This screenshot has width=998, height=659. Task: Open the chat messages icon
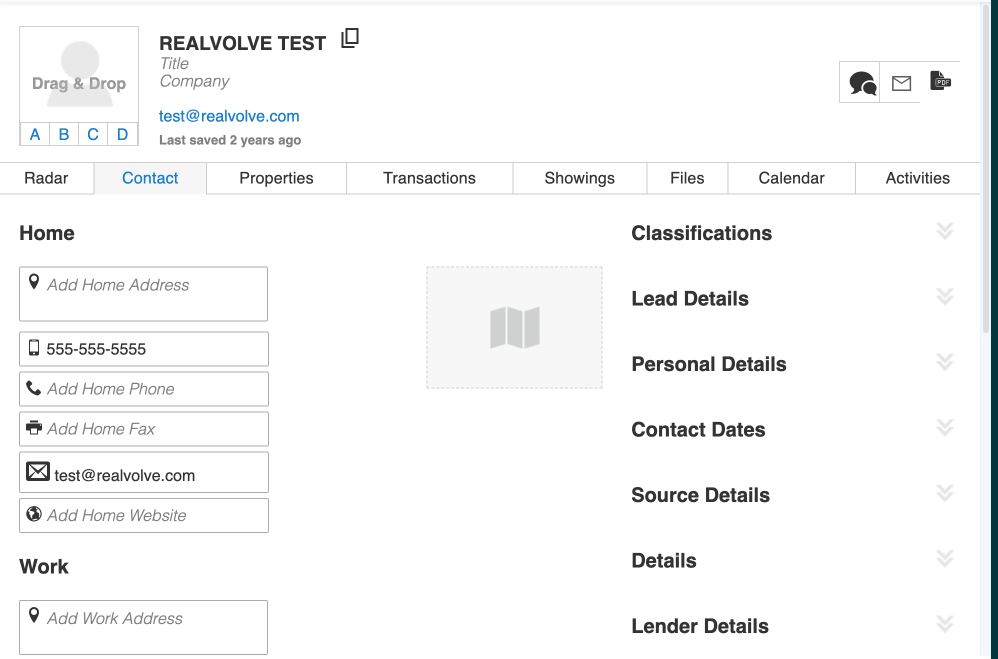click(x=862, y=83)
